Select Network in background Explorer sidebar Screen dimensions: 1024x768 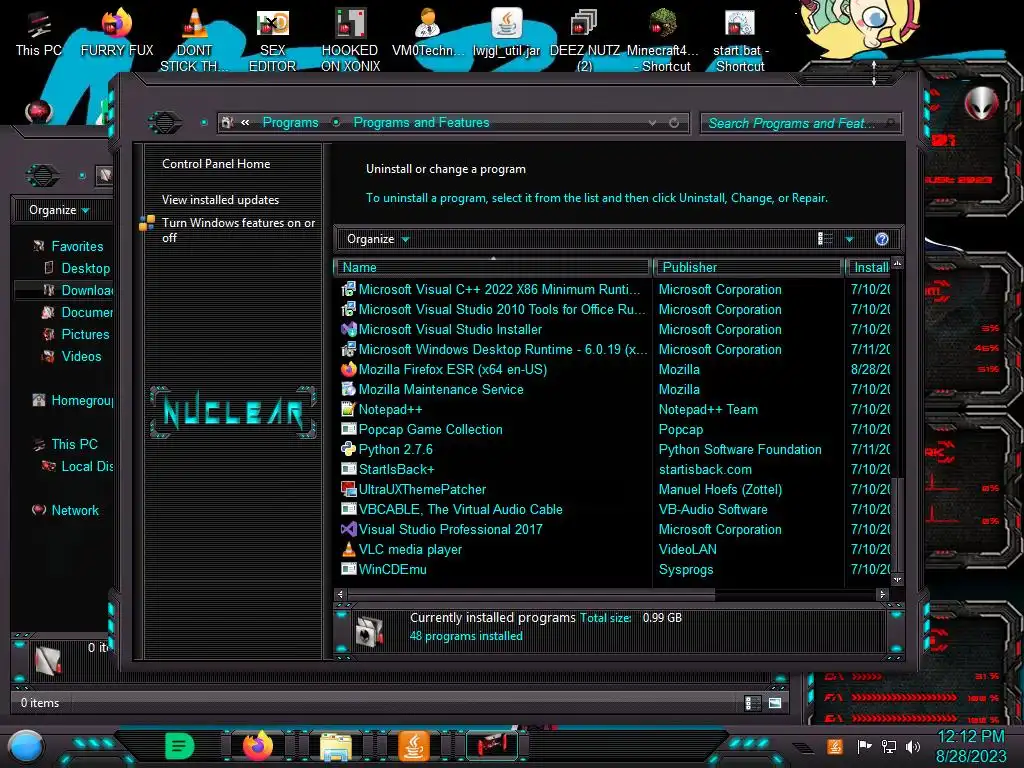coord(74,511)
